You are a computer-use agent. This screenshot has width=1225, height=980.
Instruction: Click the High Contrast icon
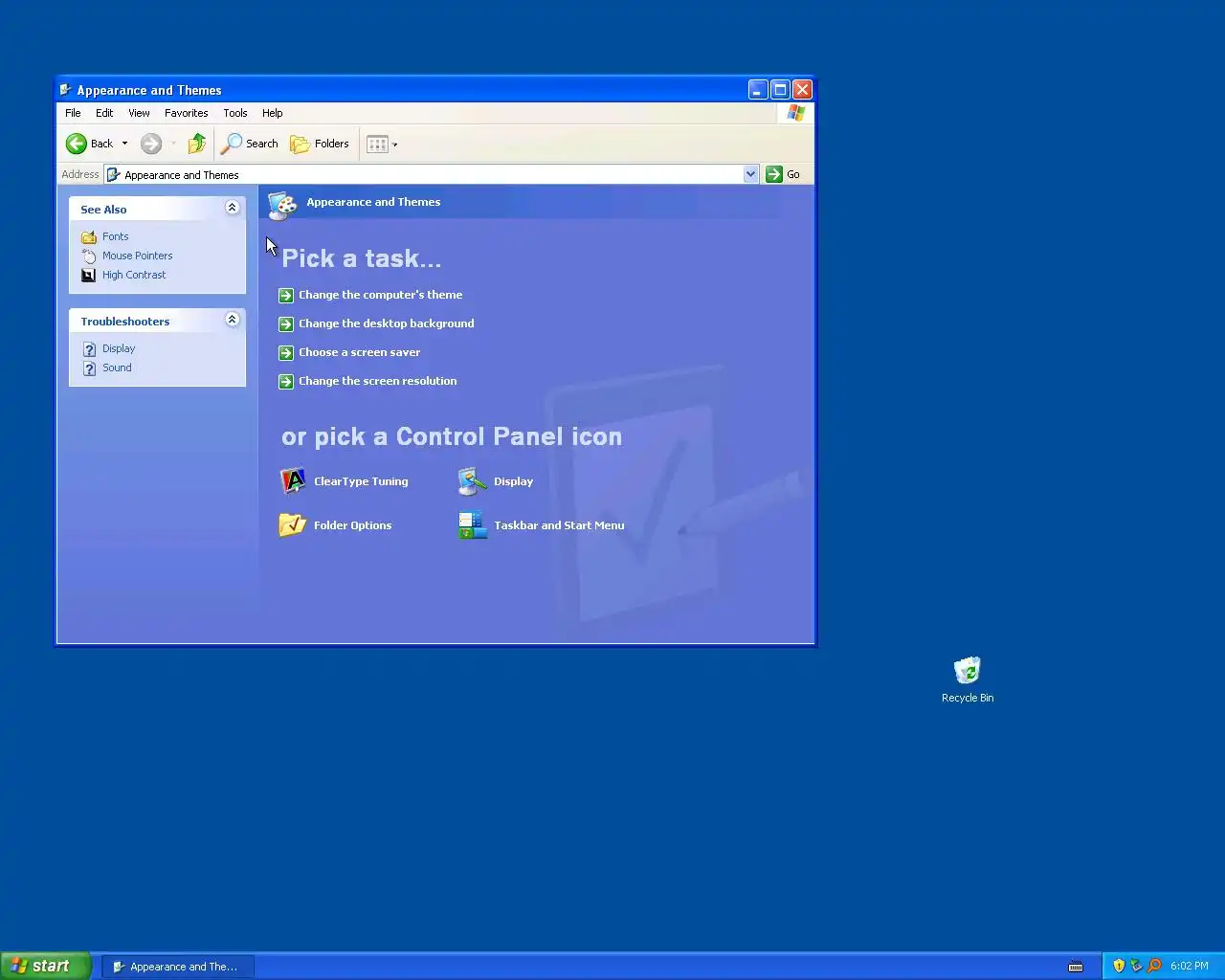click(89, 275)
